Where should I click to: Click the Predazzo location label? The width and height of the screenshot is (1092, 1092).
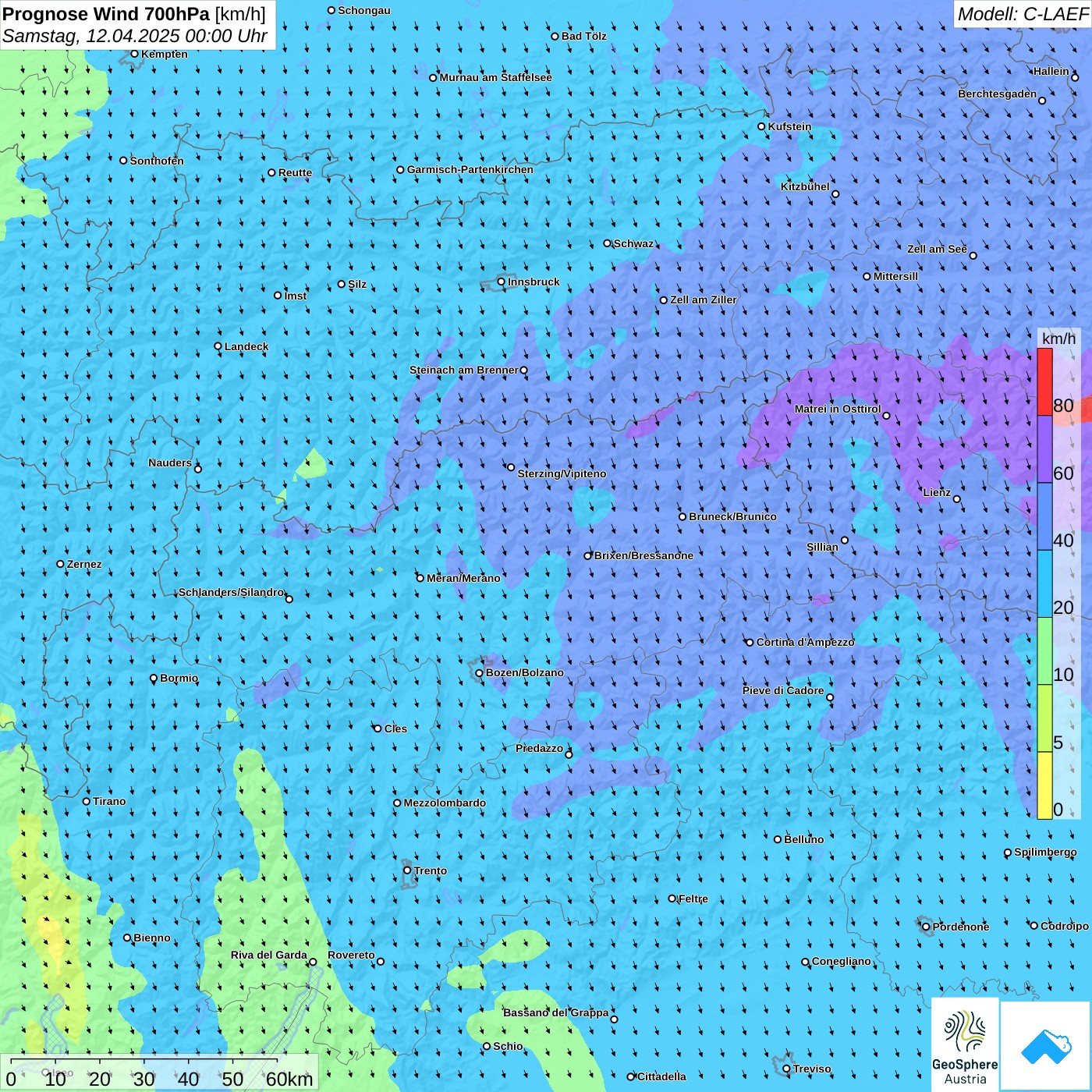click(539, 748)
